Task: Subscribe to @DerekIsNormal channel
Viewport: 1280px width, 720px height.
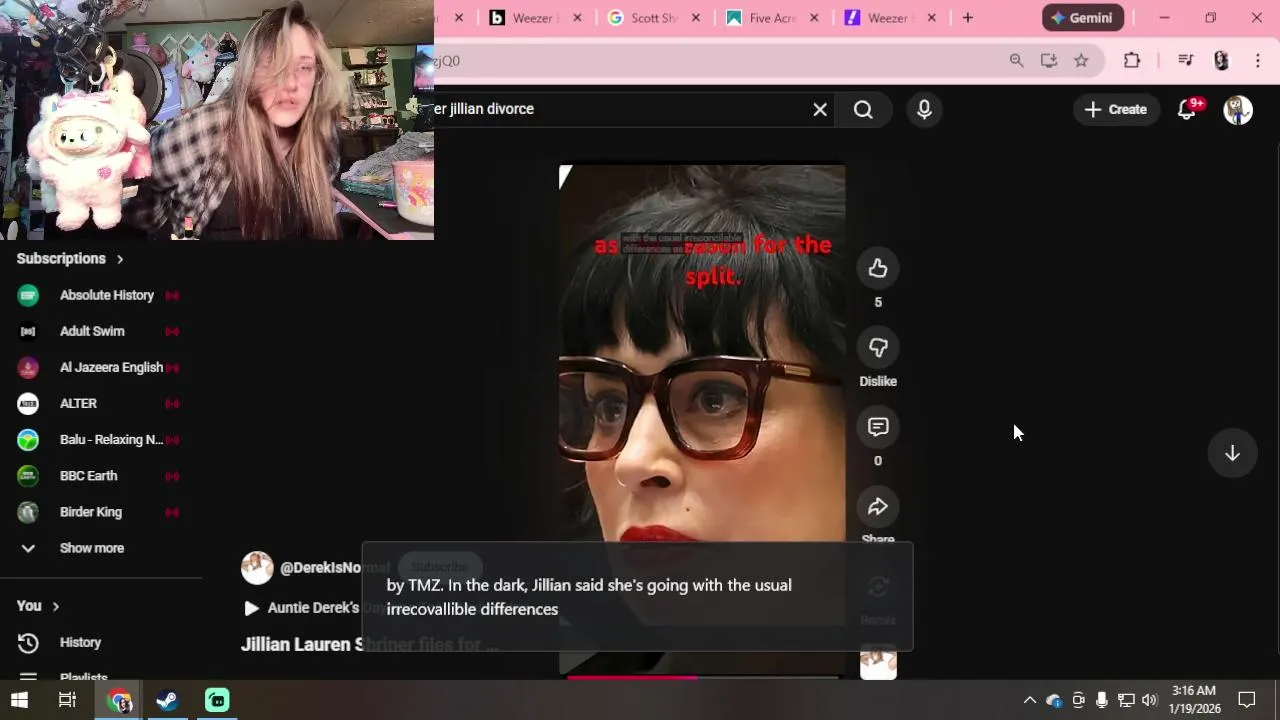Action: tap(440, 567)
